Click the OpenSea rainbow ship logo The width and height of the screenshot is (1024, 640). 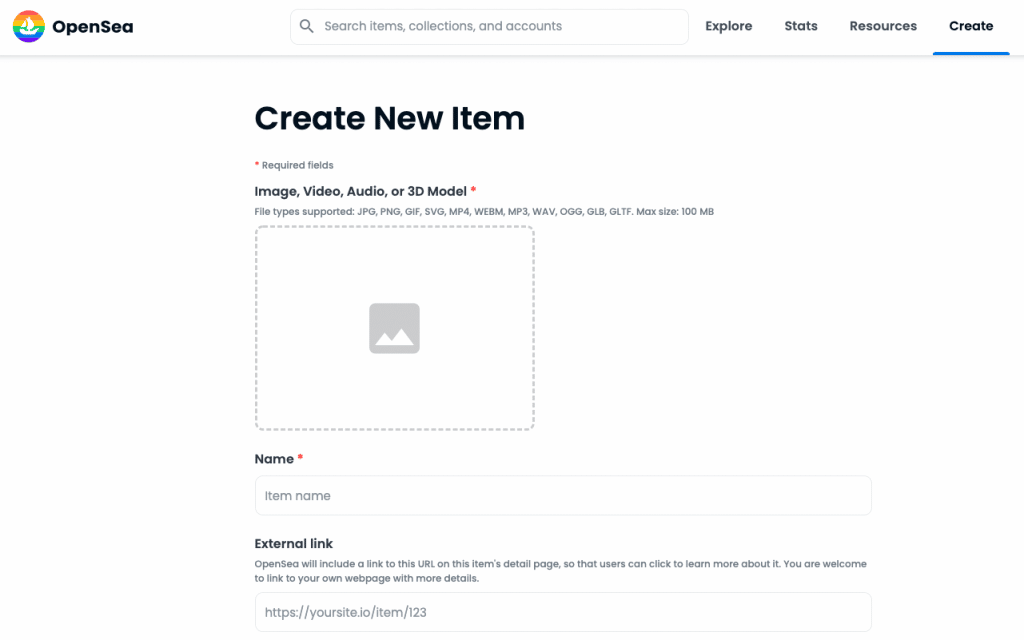(x=29, y=26)
